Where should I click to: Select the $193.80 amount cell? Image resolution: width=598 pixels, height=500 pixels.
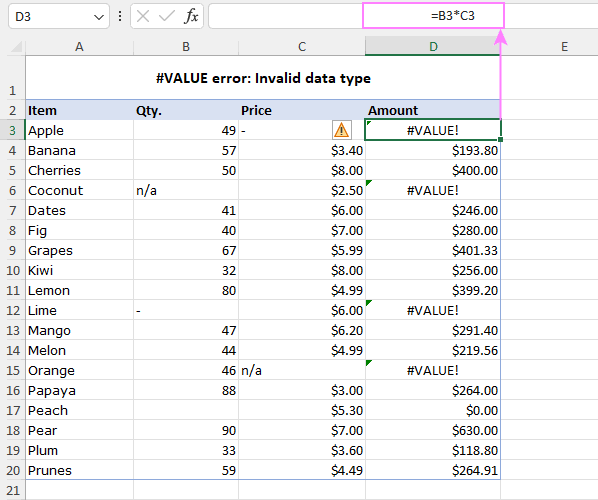tap(433, 150)
